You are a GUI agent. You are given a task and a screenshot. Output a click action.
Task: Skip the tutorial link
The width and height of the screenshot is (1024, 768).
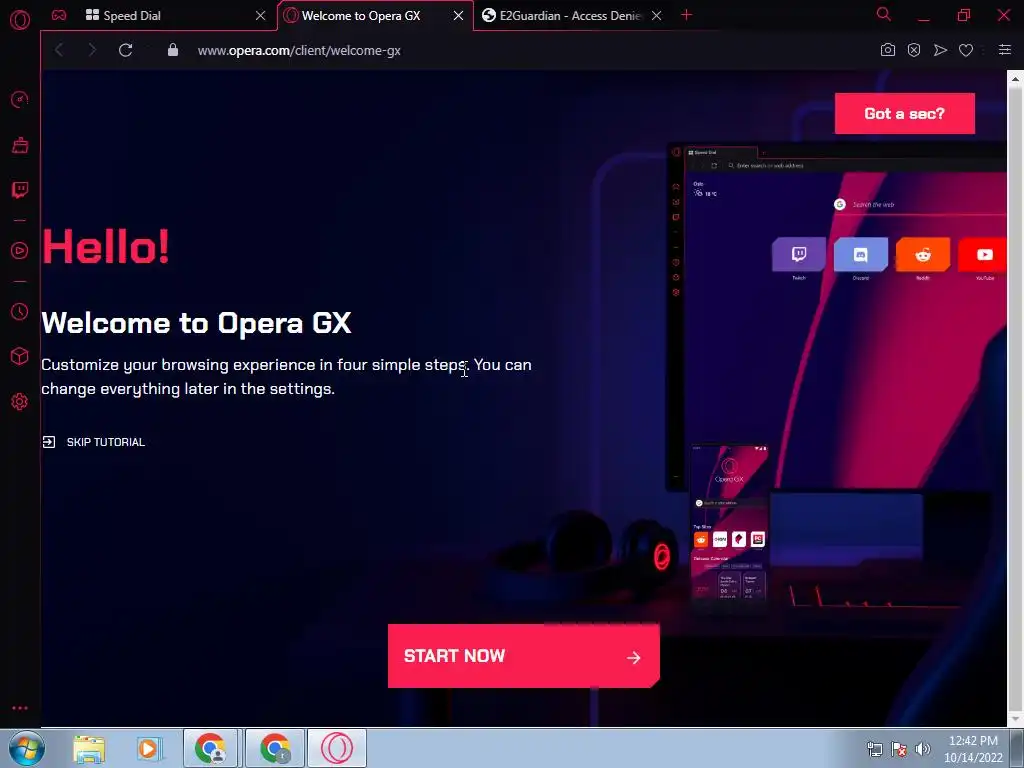pyautogui.click(x=94, y=442)
